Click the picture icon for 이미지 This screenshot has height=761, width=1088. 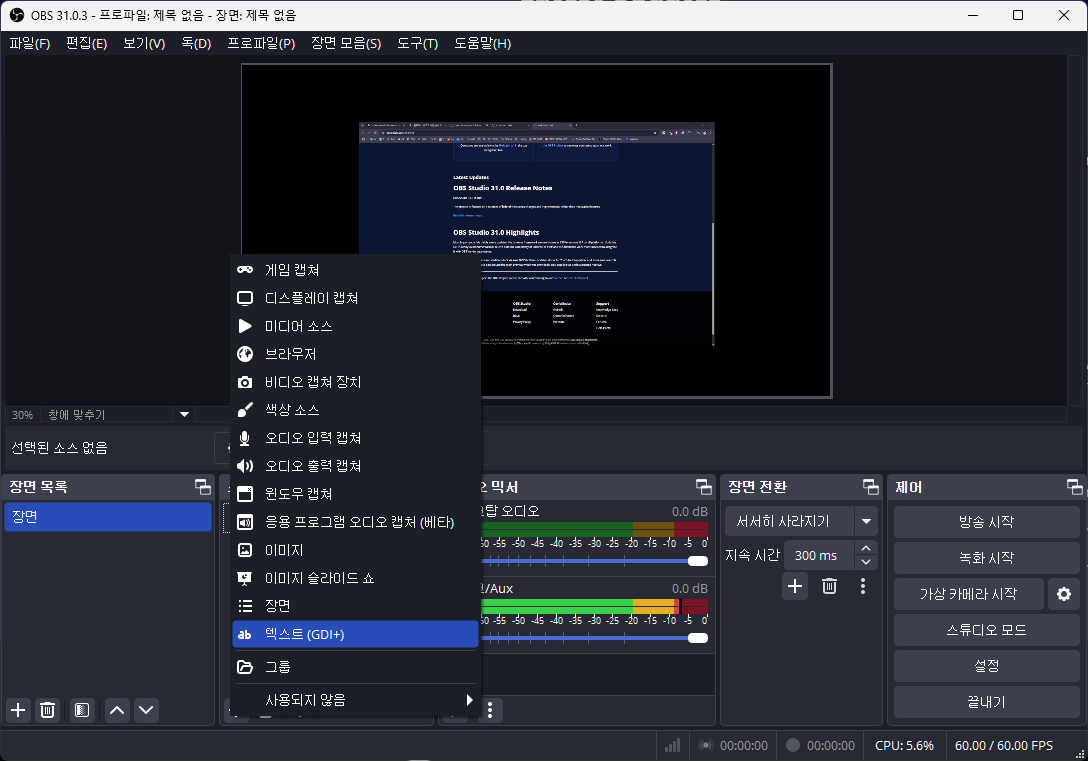click(x=245, y=550)
